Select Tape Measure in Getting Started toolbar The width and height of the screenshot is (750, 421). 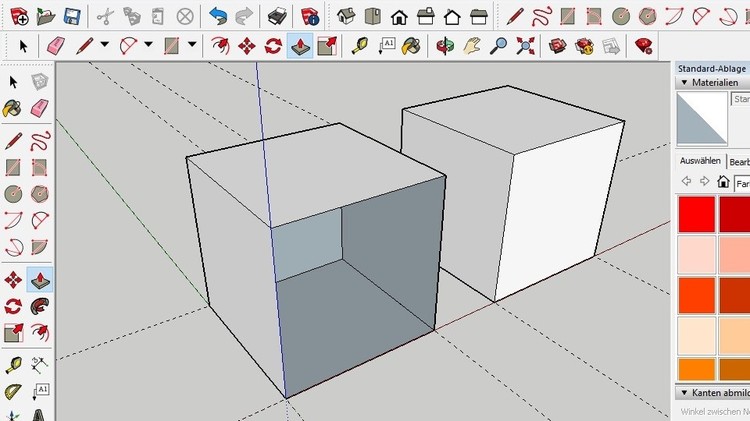pyautogui.click(x=360, y=46)
